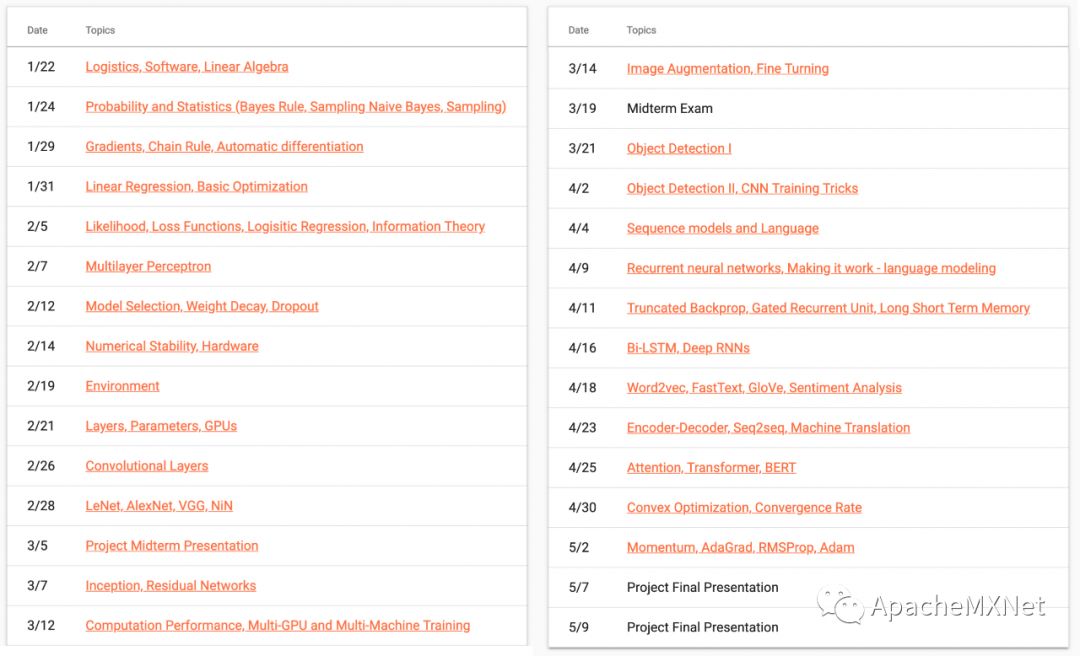Open Convolutional Layers lecture link
Viewport: 1080px width, 656px height.
(147, 466)
